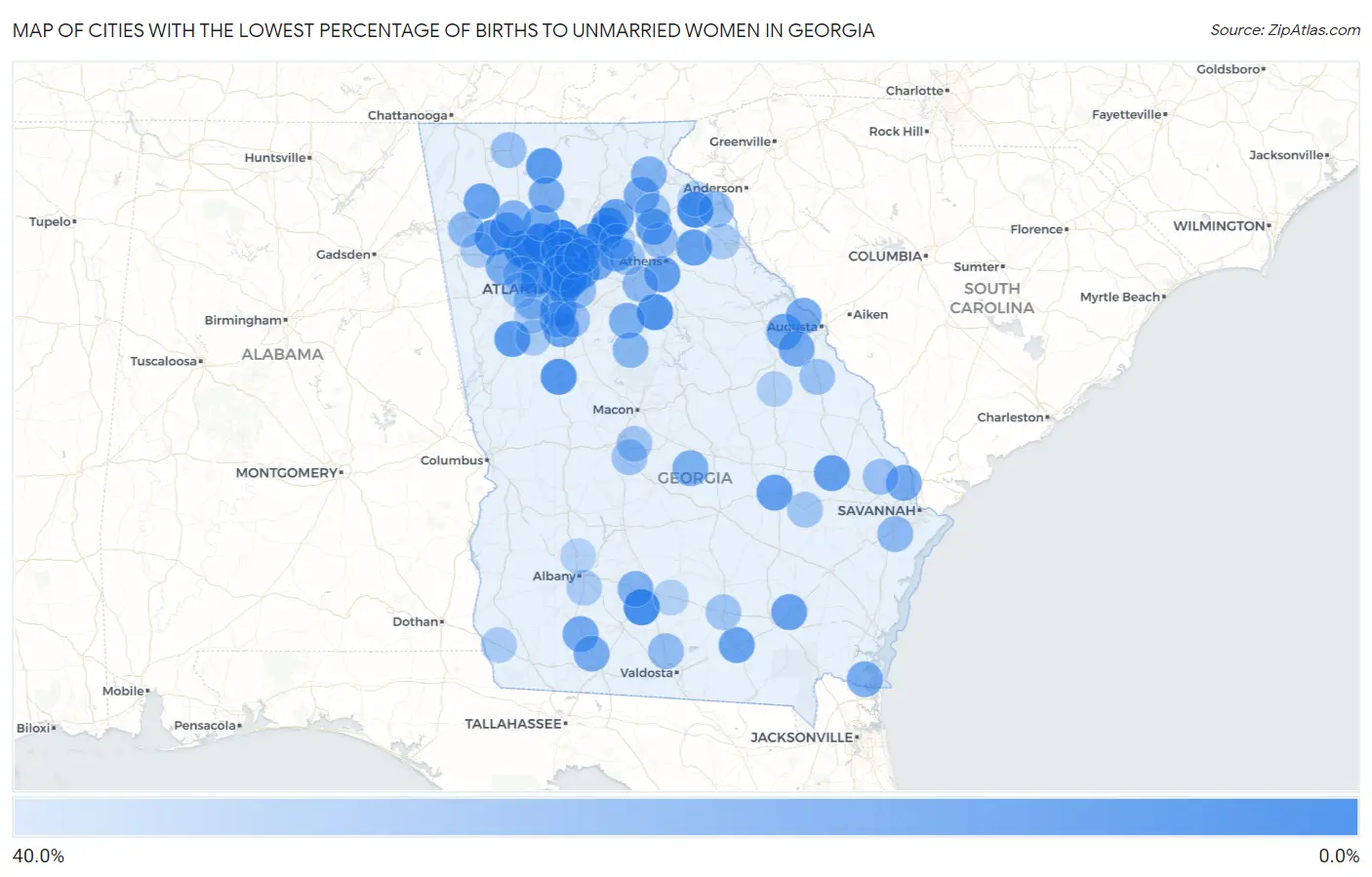This screenshot has height=877, width=1372.
Task: Click the Source: ZipAtlas.com credit
Action: tap(1285, 30)
